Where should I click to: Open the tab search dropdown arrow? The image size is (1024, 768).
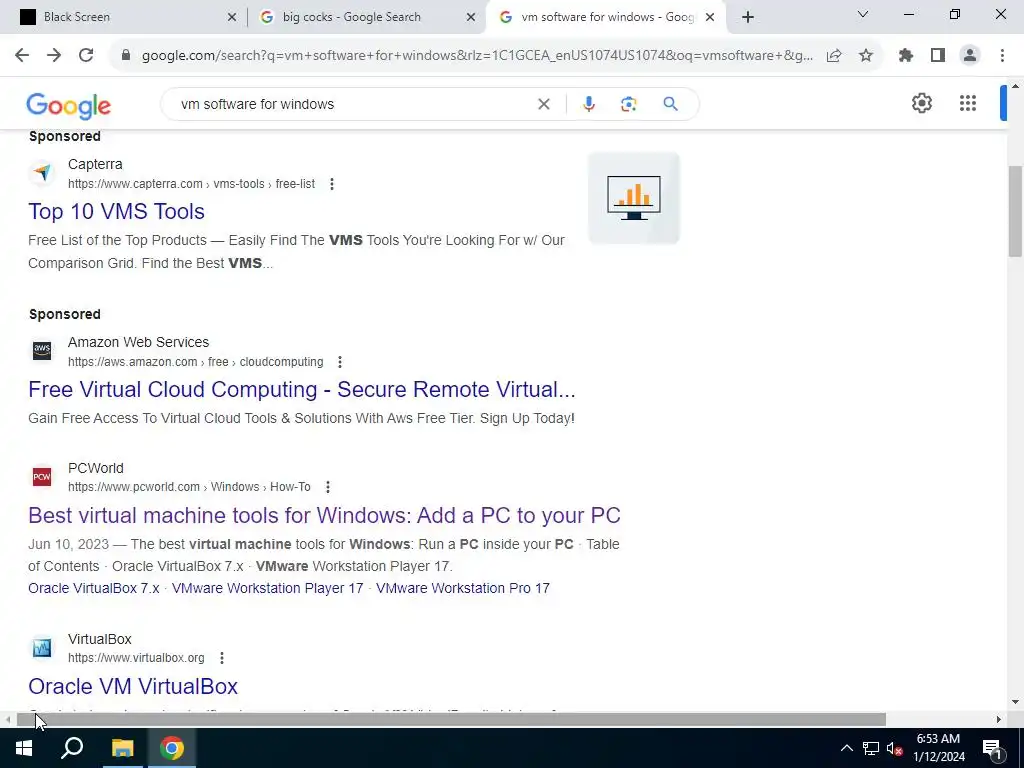point(863,14)
